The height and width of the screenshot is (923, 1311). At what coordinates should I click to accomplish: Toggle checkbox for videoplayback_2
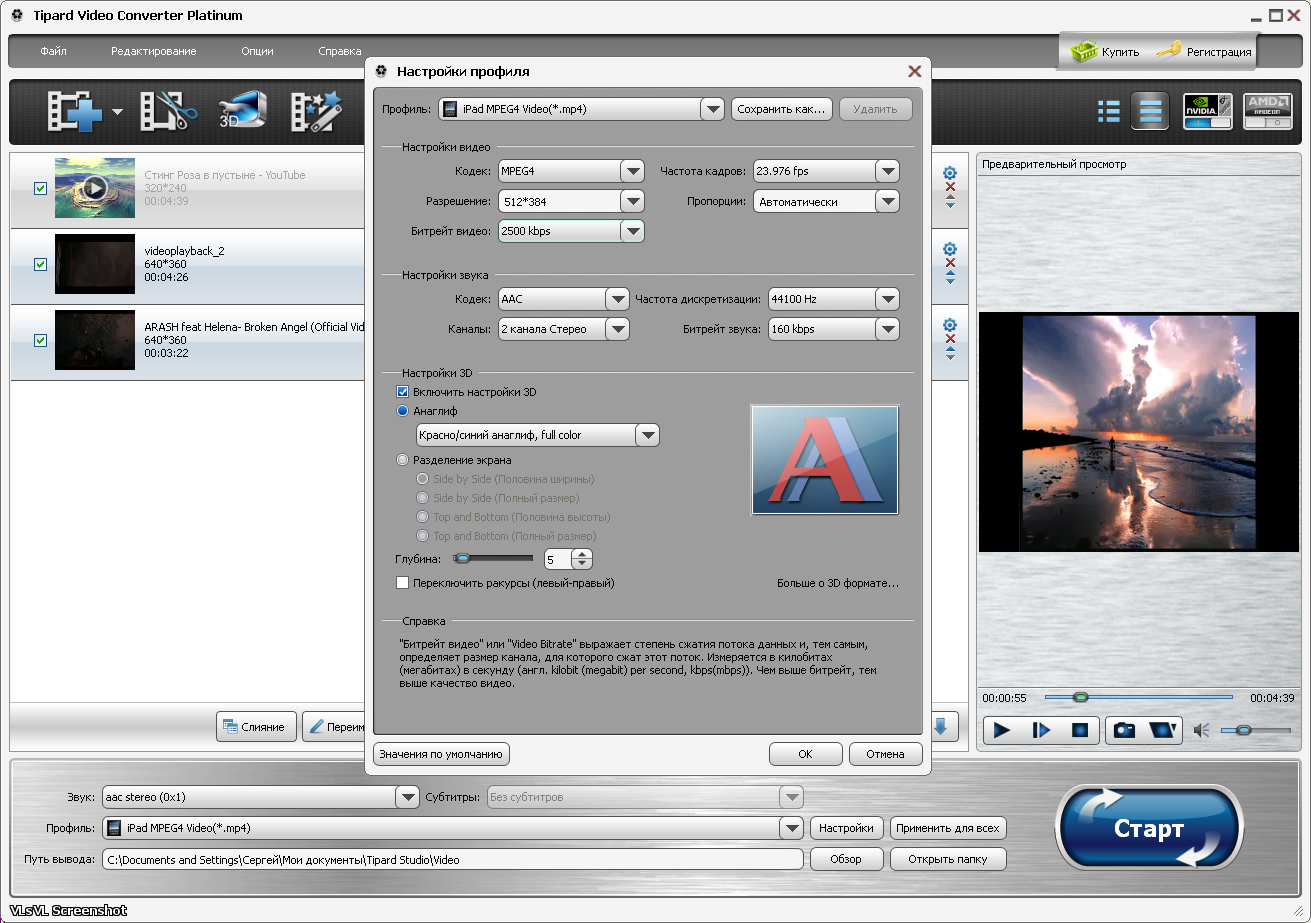click(x=41, y=264)
